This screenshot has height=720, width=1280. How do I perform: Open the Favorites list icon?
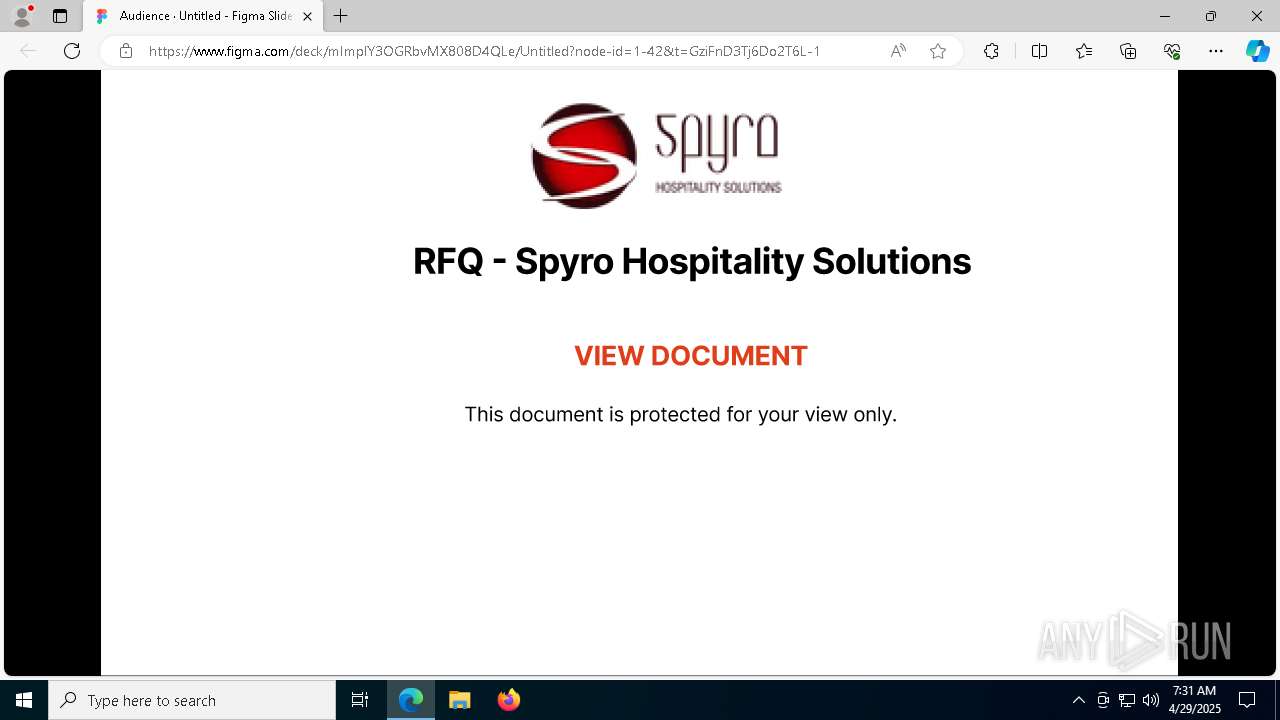point(1084,51)
